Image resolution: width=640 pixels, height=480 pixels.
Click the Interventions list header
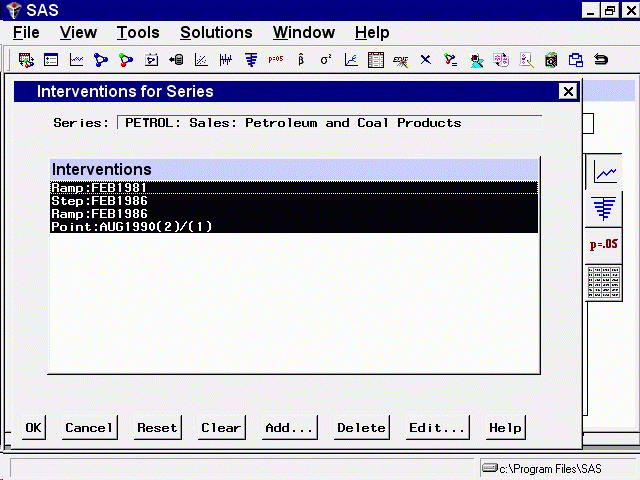coord(294,169)
